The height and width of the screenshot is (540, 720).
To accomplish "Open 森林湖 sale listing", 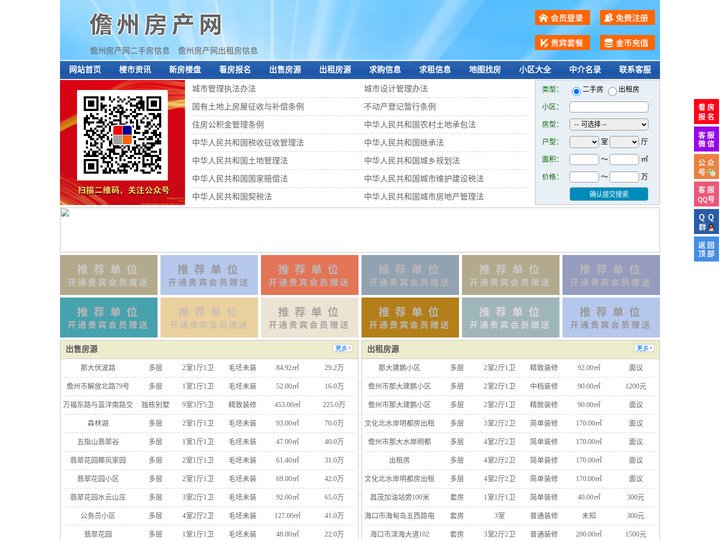I will tap(98, 423).
